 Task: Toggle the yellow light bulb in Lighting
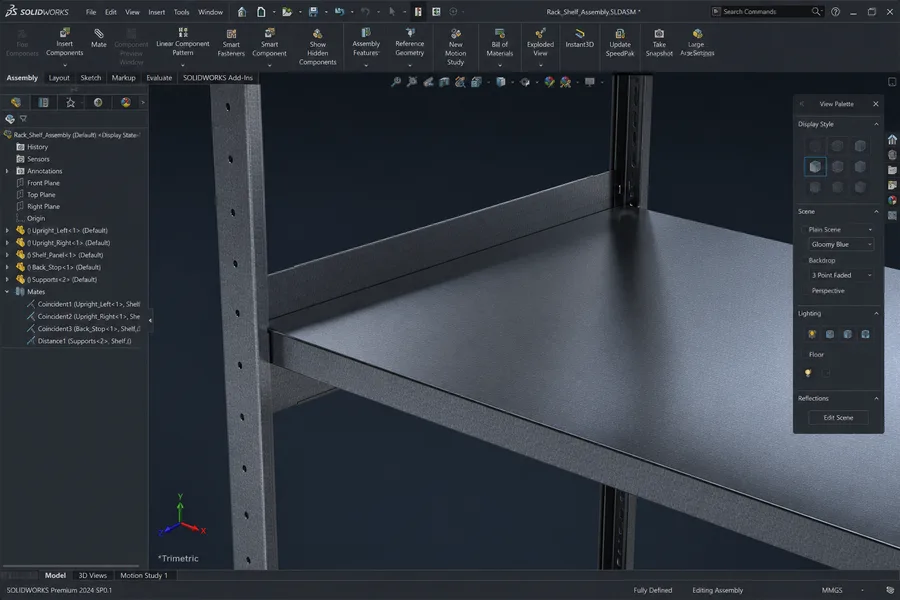(812, 334)
